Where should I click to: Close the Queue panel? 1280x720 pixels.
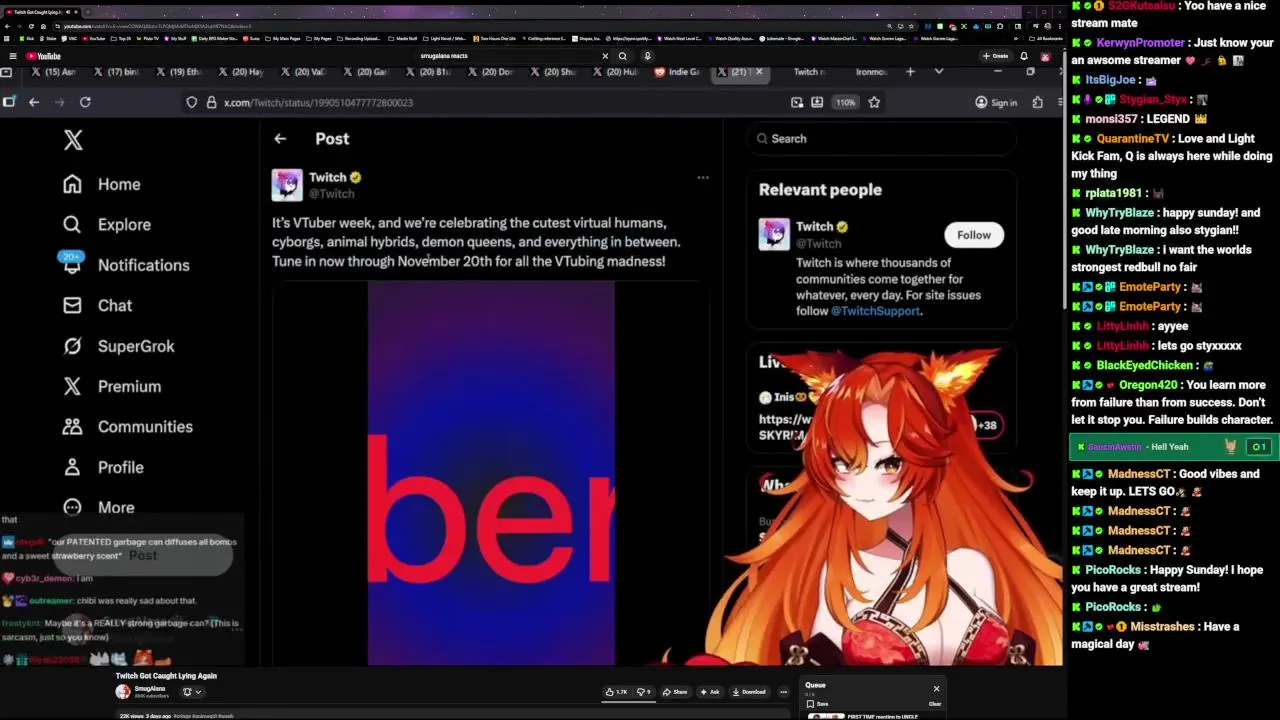point(936,688)
